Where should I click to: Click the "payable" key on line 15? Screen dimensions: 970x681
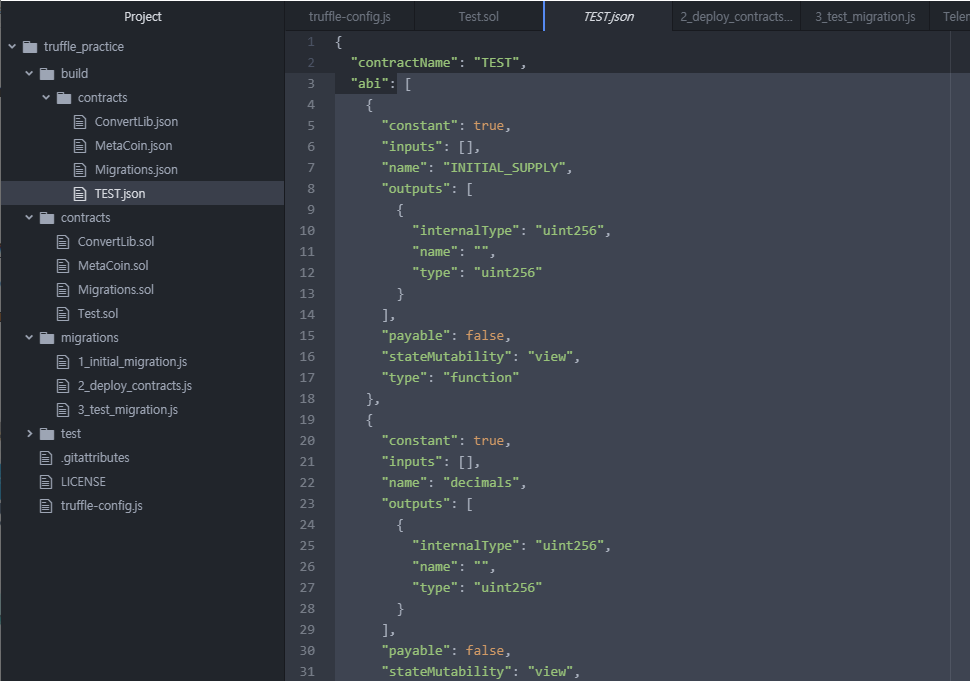click(x=416, y=335)
